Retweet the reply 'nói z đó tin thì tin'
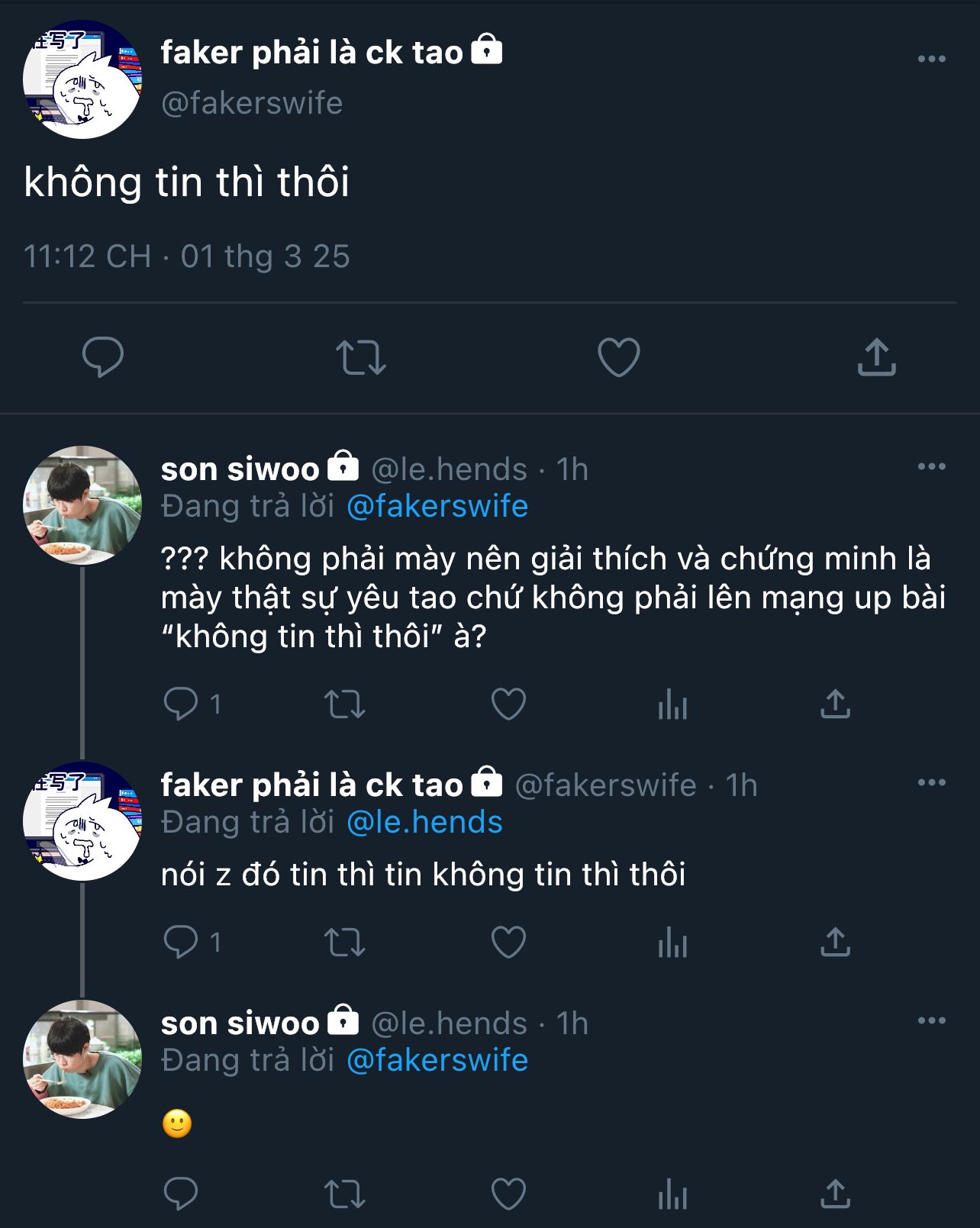The image size is (980, 1228). point(345,942)
